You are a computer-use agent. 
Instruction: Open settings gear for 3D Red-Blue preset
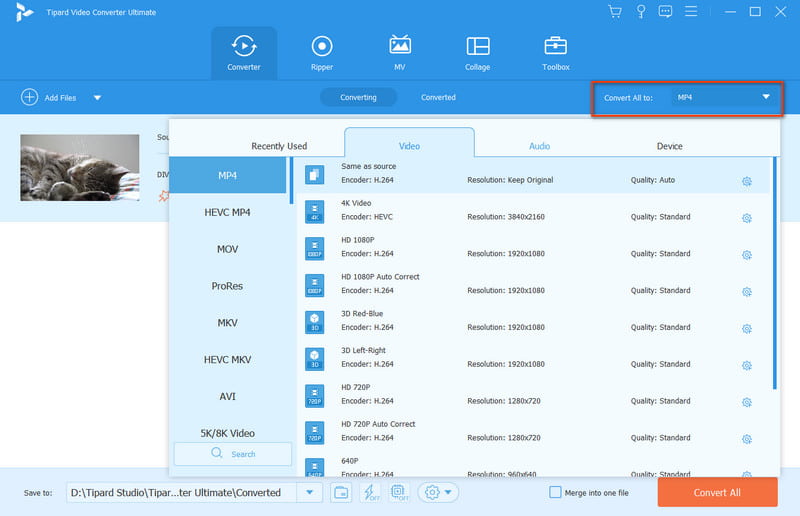point(747,328)
